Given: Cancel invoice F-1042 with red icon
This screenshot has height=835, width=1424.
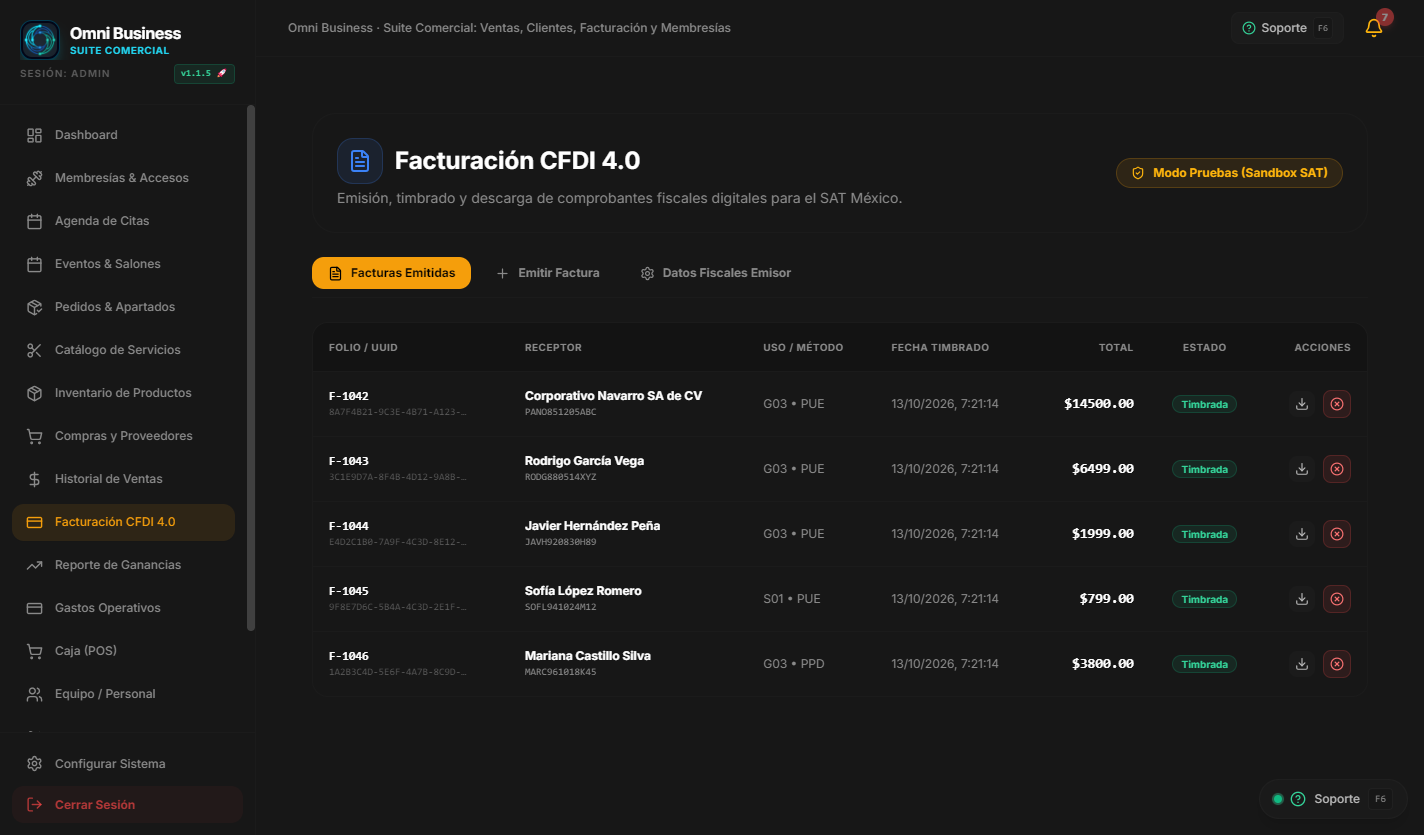Looking at the screenshot, I should [x=1337, y=404].
